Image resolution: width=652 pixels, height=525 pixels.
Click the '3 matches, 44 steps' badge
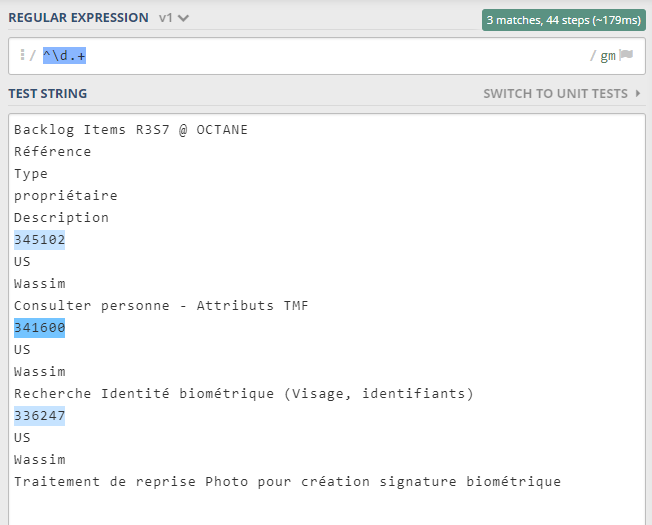563,20
